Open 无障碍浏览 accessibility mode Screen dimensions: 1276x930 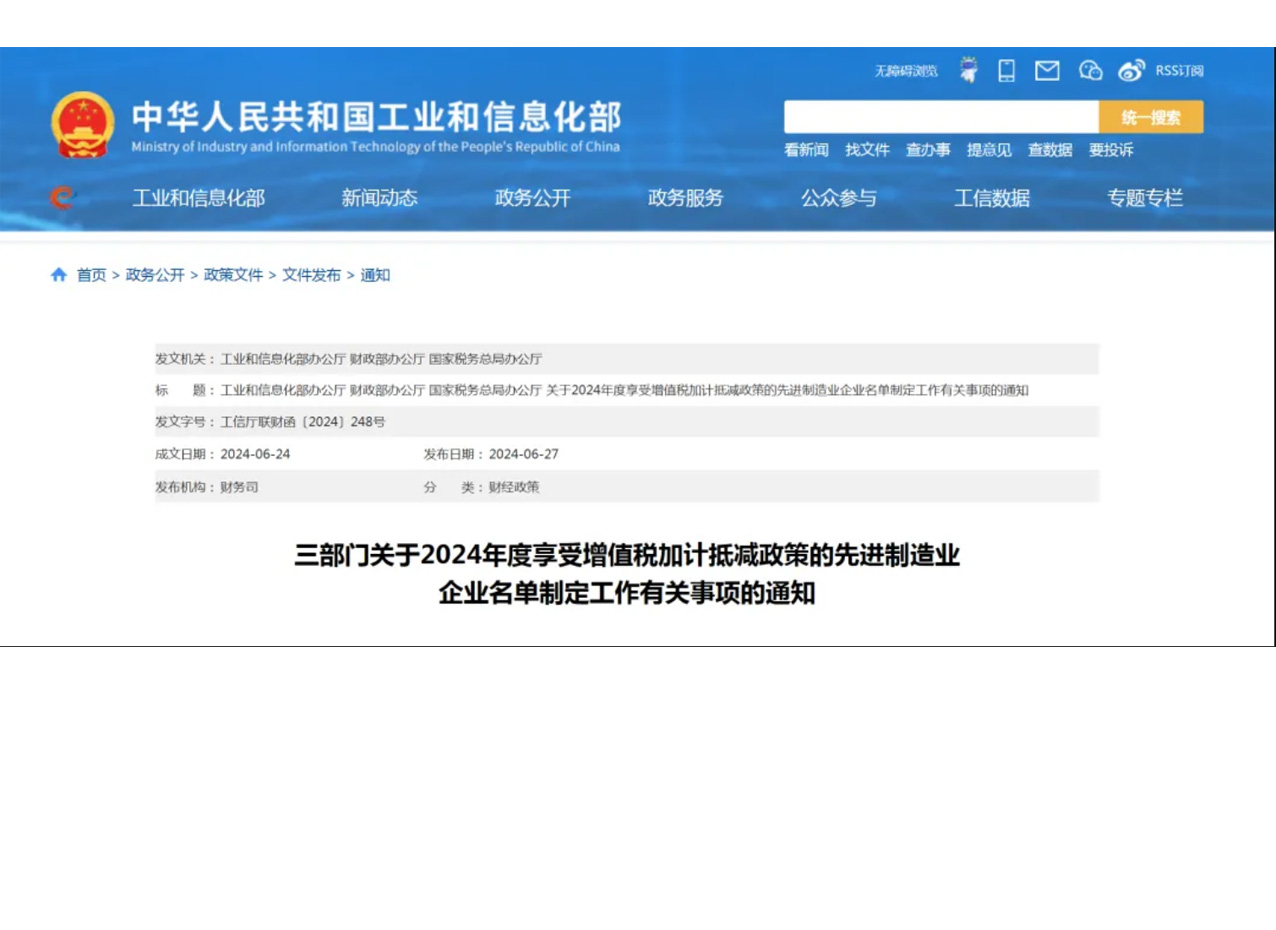coord(906,71)
